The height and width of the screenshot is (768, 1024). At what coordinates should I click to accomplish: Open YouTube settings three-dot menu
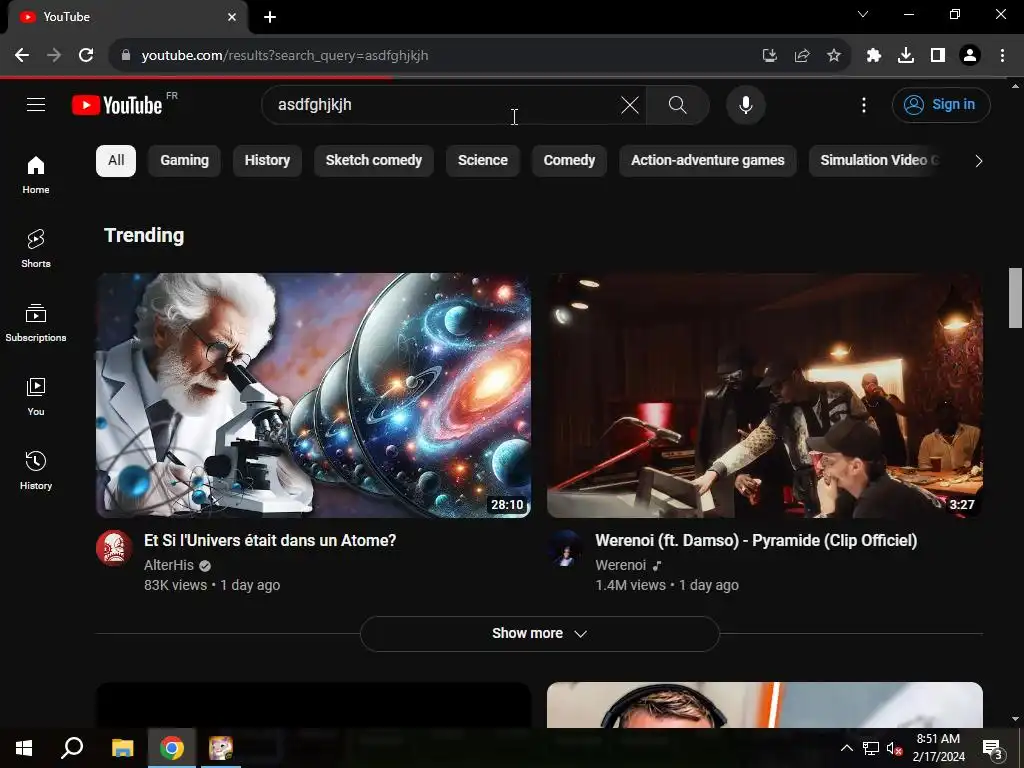coord(863,104)
